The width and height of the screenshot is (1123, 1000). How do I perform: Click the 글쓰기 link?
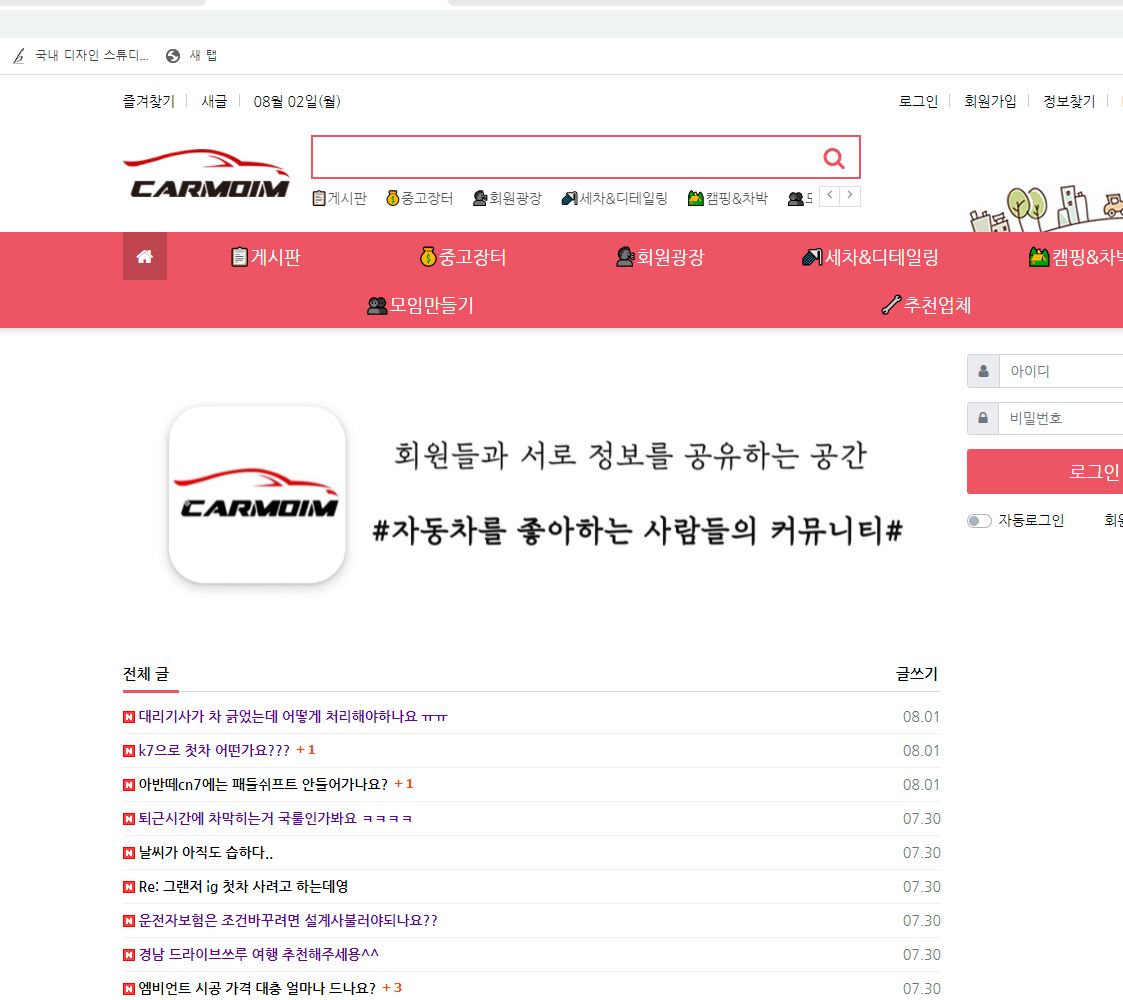[917, 674]
